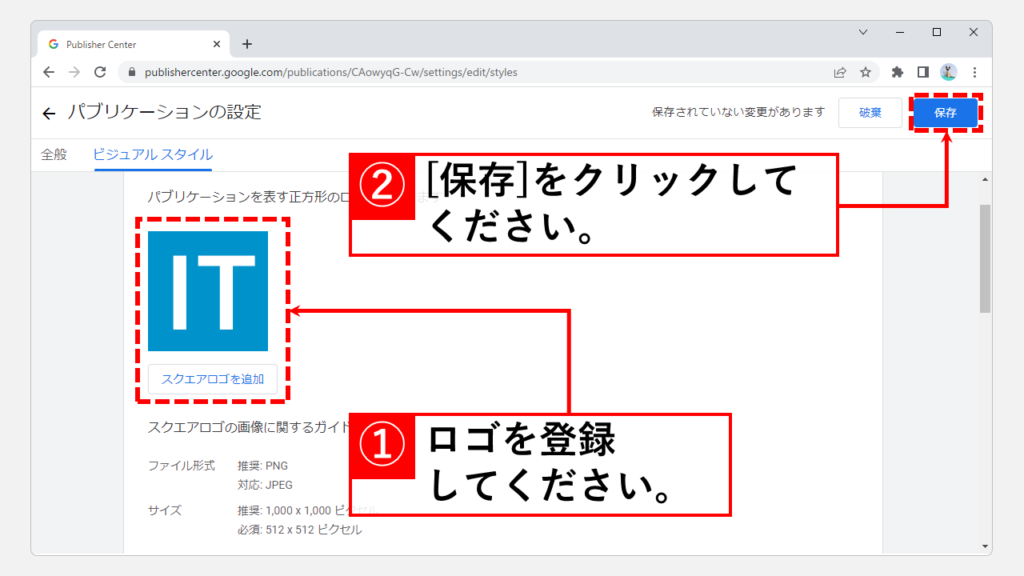
Task: Minimize the browser window
Action: (900, 32)
